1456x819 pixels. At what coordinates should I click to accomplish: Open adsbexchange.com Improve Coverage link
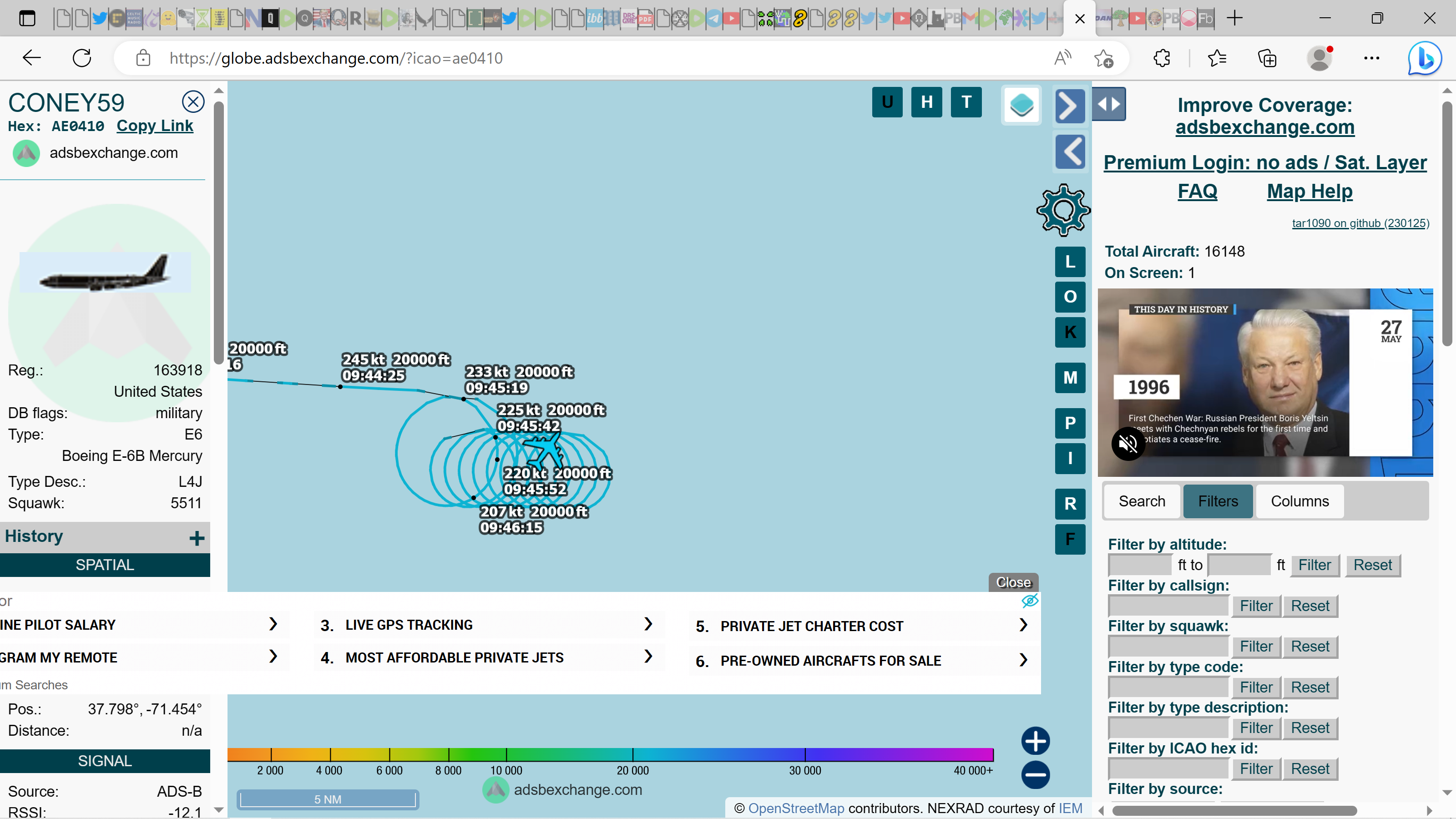[x=1265, y=127]
